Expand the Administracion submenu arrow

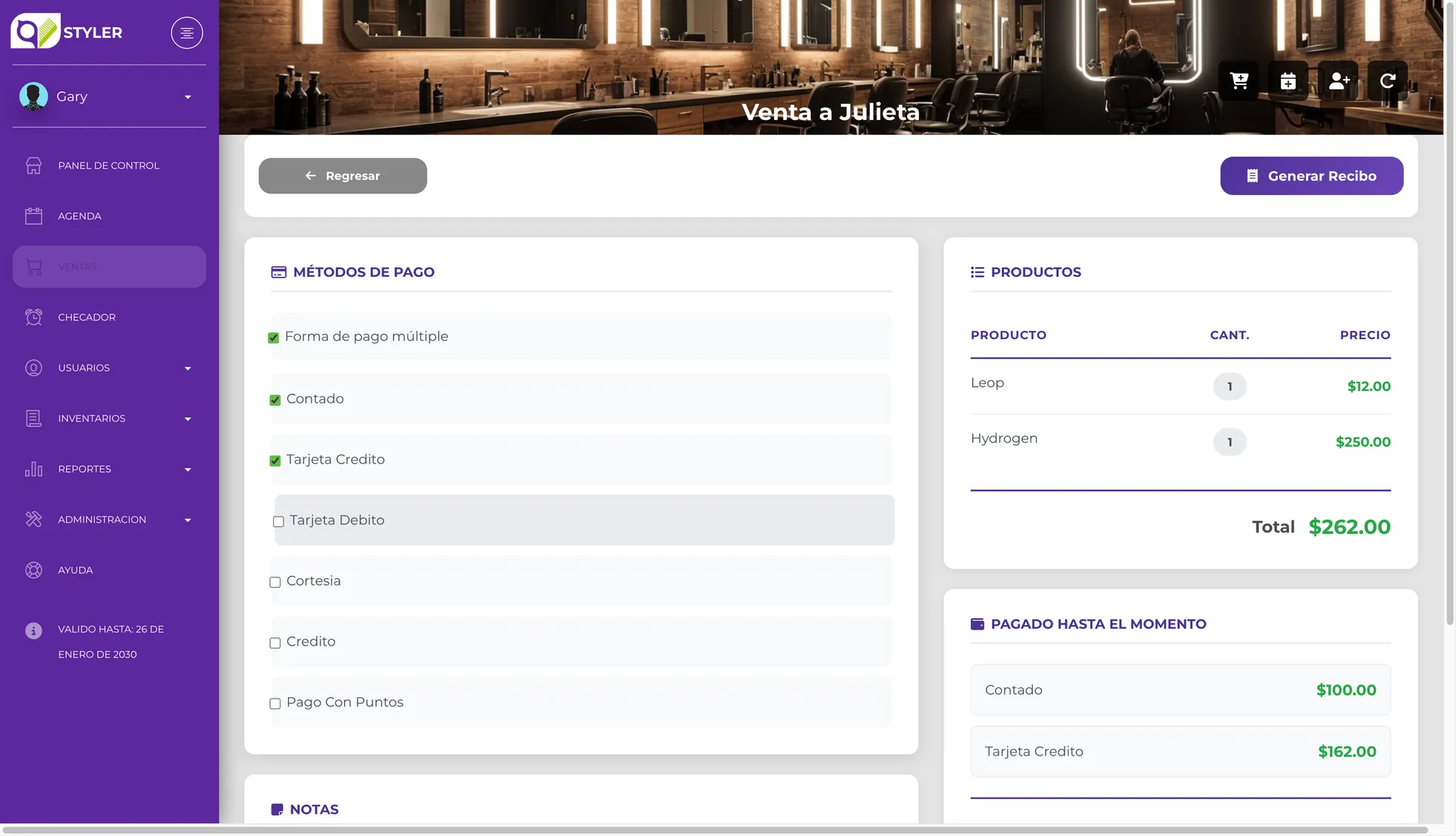point(188,520)
